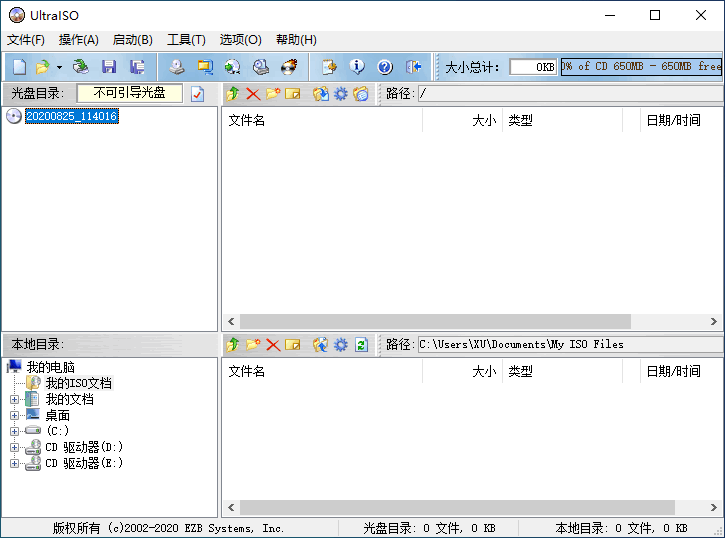Click the Convert image format icon
The width and height of the screenshot is (725, 538).
205,67
